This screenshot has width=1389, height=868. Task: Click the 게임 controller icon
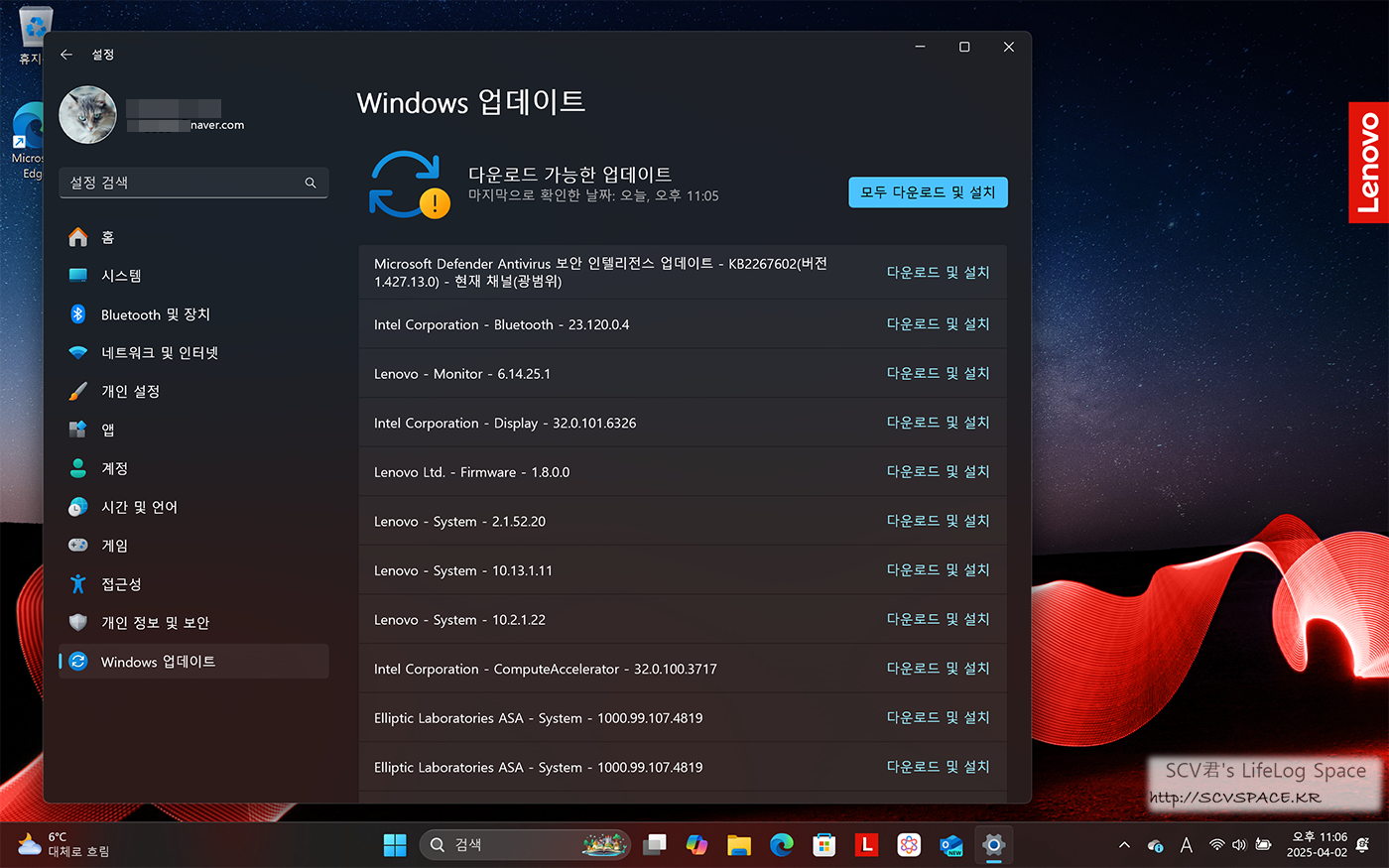tap(78, 546)
